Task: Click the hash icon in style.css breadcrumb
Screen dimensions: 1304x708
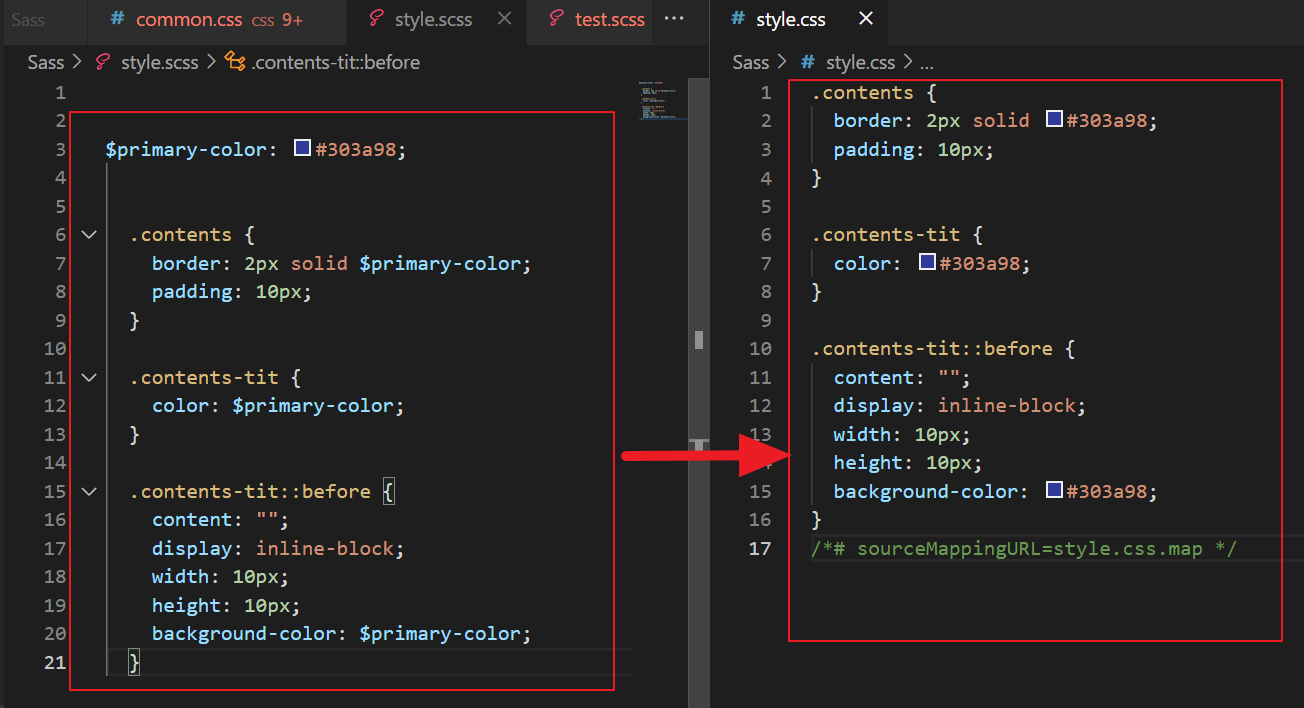Action: [808, 62]
